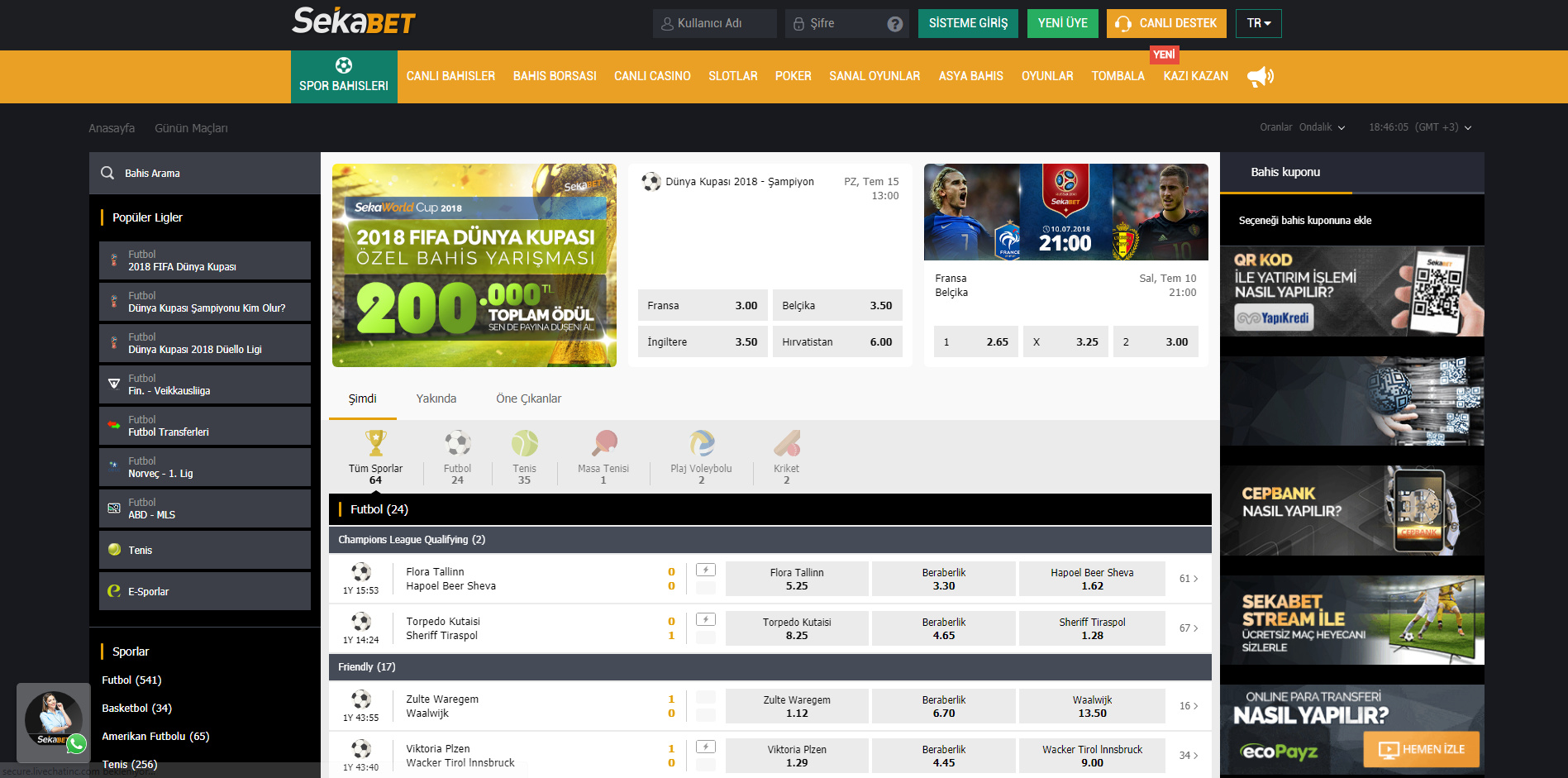Open the KAZI KAZAN menu
1568x778 pixels.
point(1196,76)
